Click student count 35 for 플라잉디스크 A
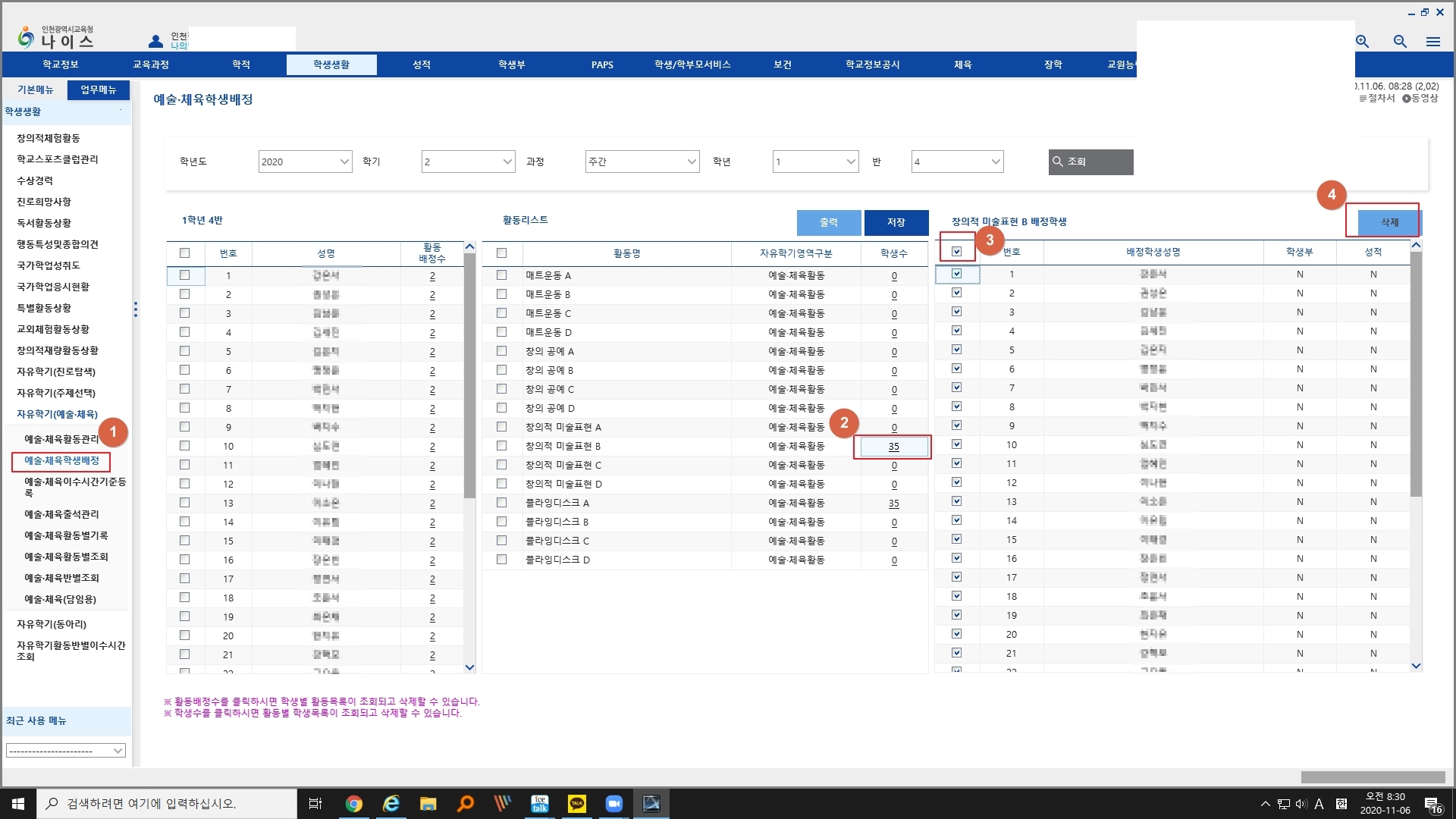 [893, 504]
